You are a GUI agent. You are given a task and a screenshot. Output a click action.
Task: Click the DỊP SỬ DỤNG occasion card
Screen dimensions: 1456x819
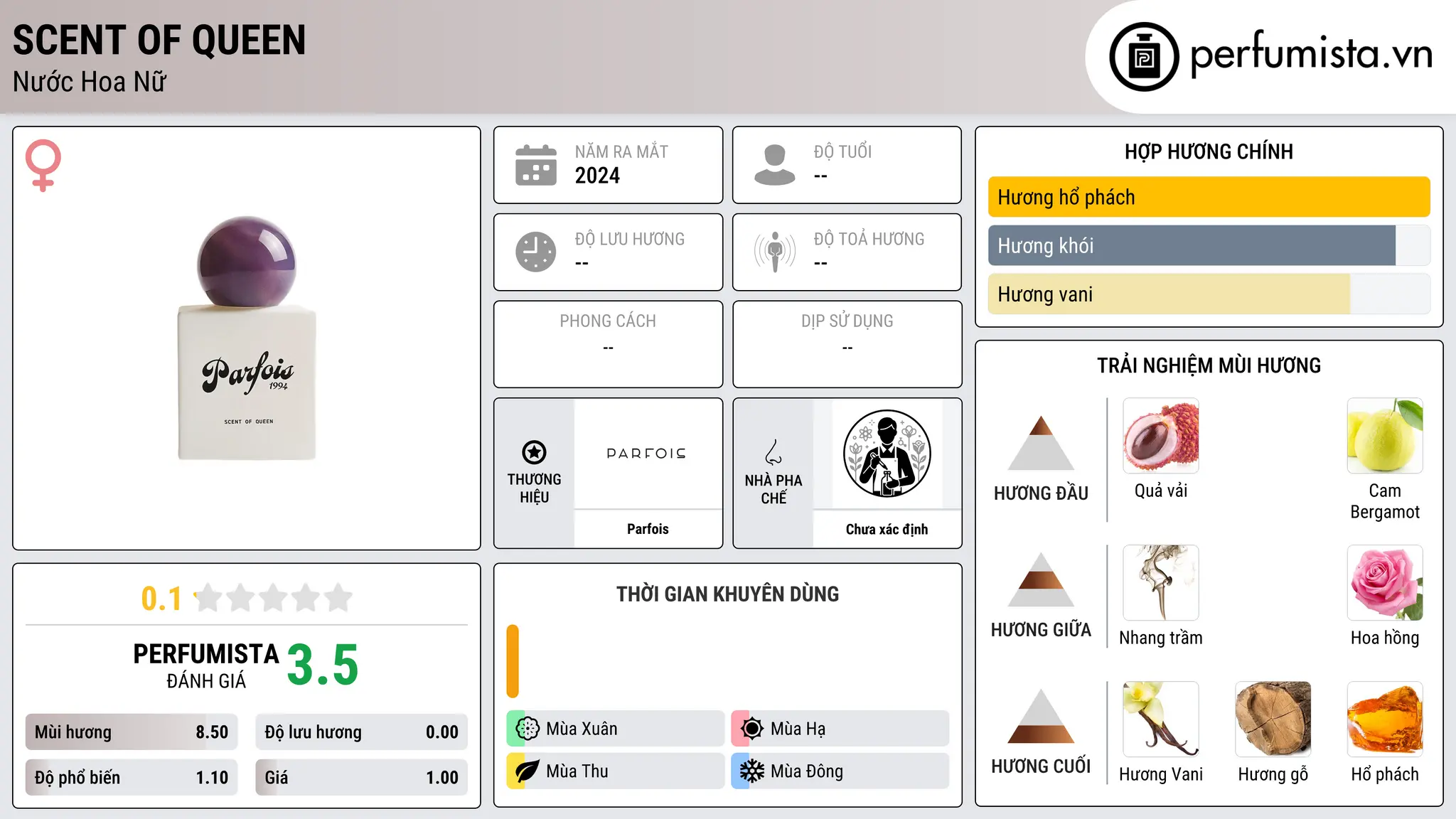pyautogui.click(x=847, y=344)
